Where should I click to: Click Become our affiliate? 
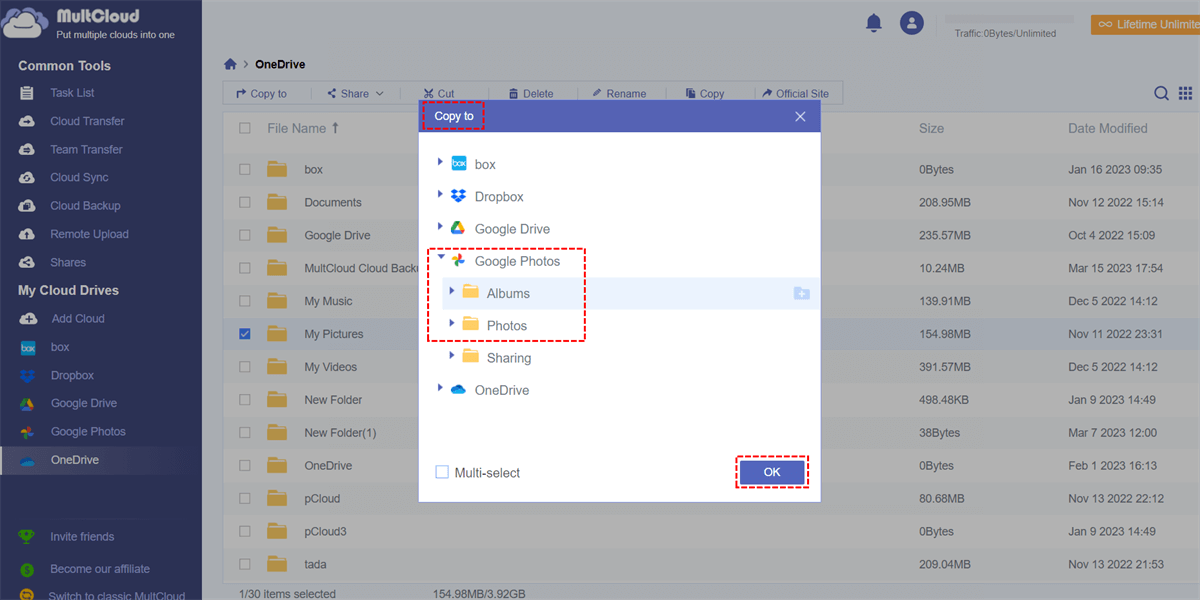click(x=100, y=569)
